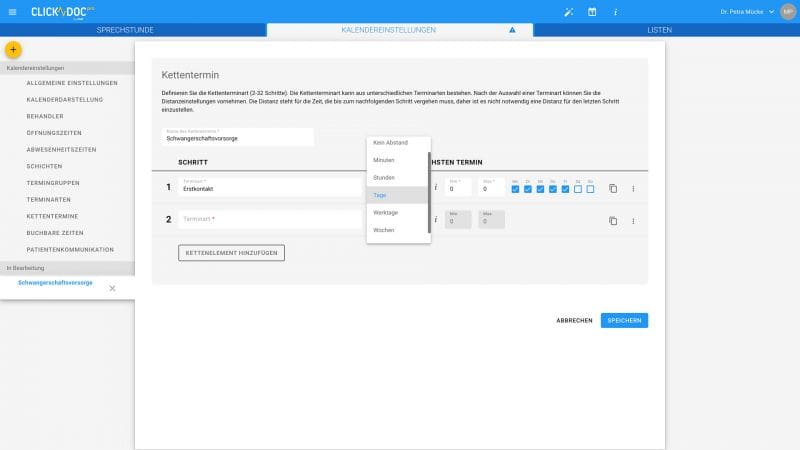Close the Schwangerschaftsvorsorge editing entry
The image size is (800, 450).
(112, 288)
